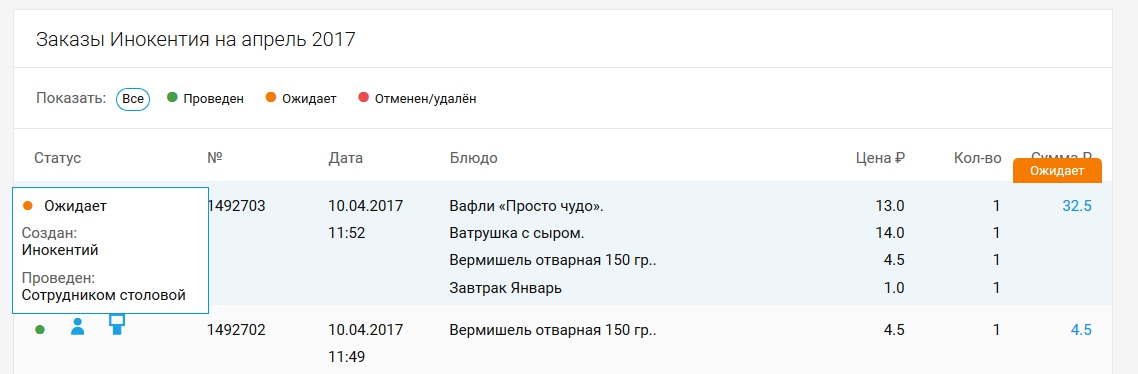Show only «Отменен/удалён» orders

pos(417,98)
